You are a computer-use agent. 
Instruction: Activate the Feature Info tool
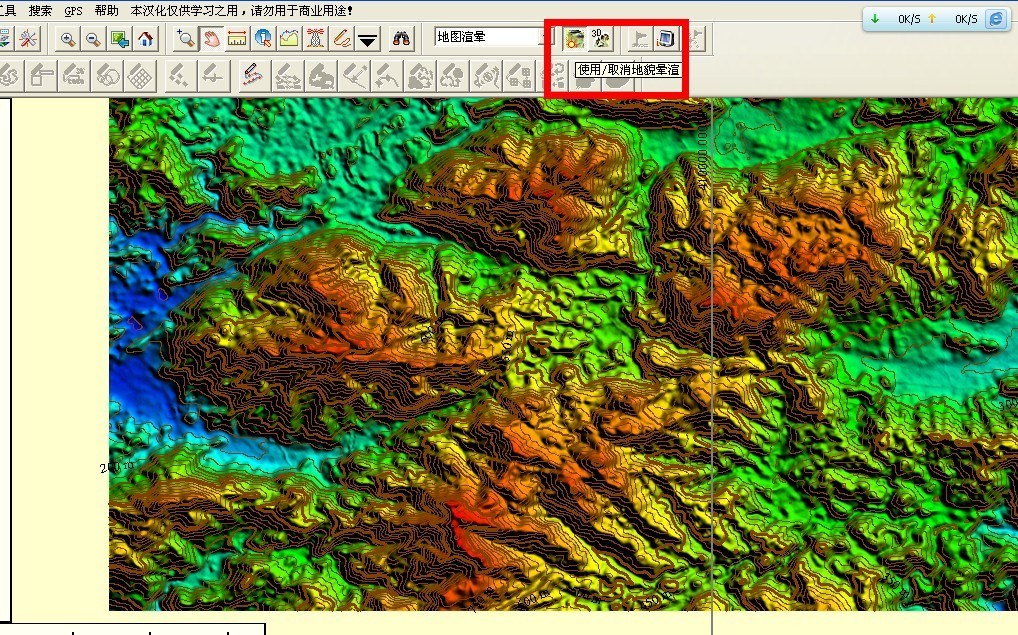point(263,39)
